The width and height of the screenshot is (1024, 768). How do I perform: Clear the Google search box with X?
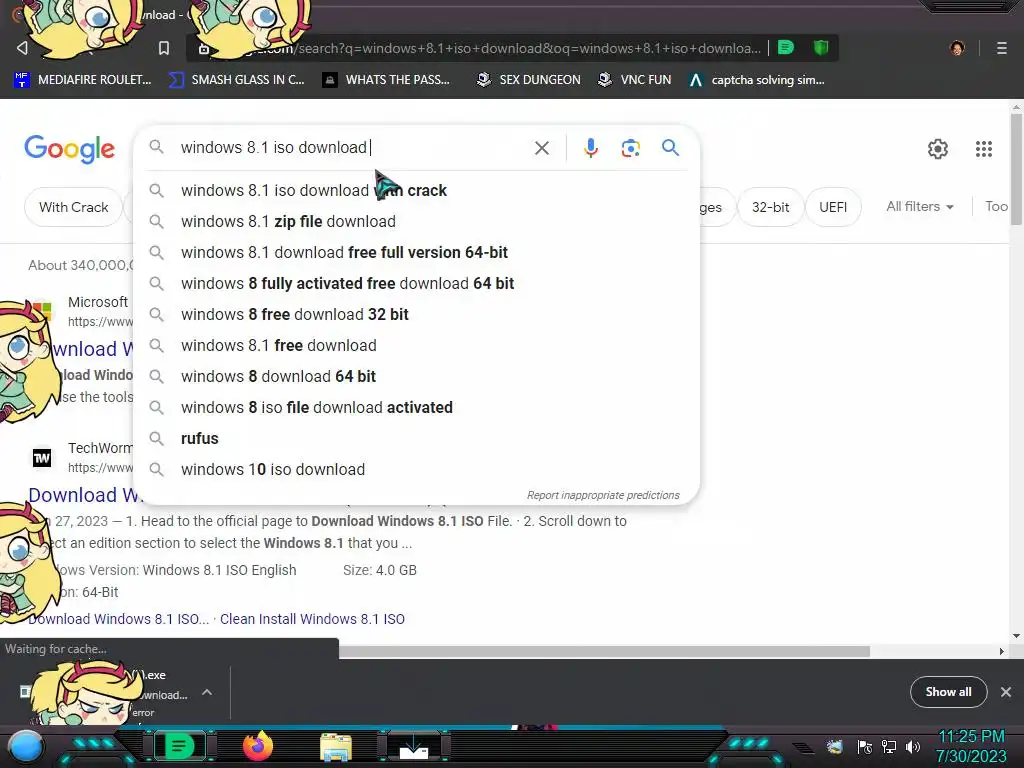pyautogui.click(x=541, y=148)
